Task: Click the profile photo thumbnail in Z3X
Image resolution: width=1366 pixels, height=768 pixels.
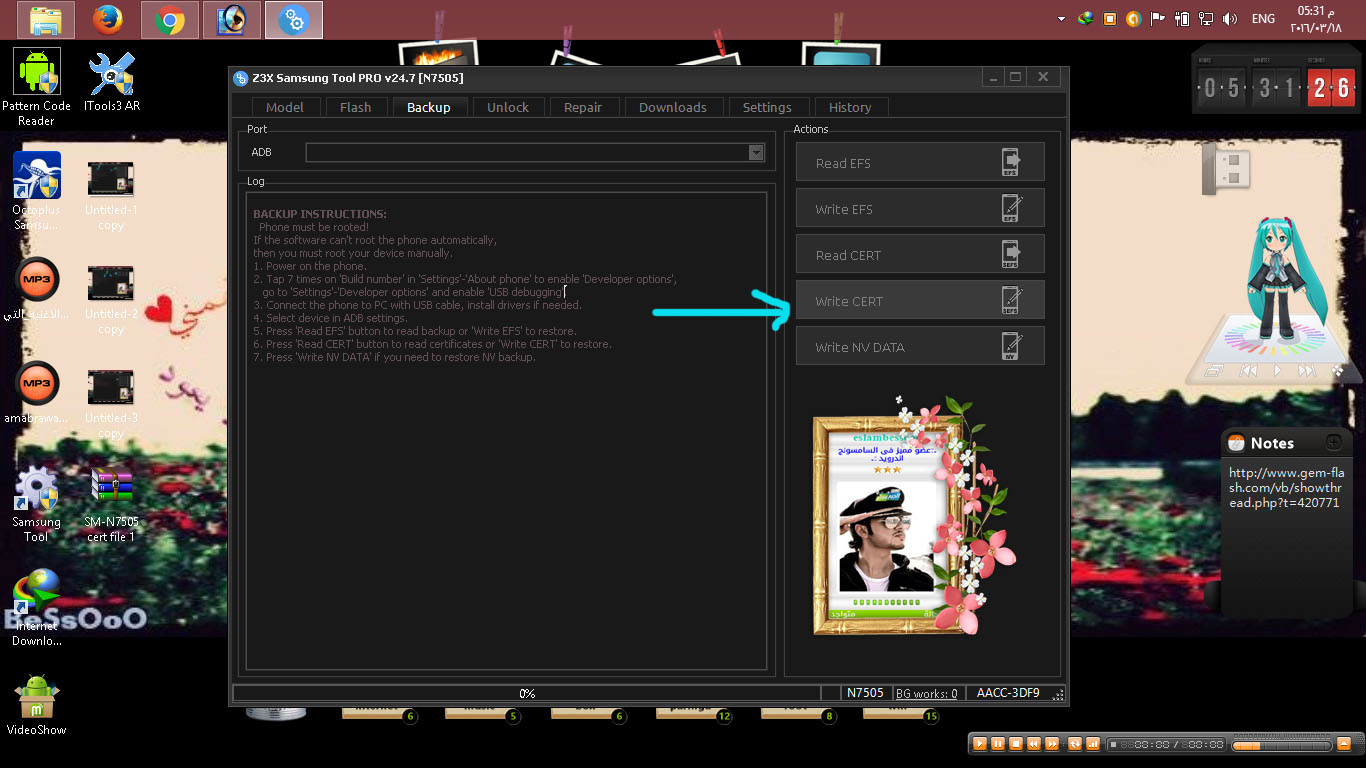Action: coord(887,537)
